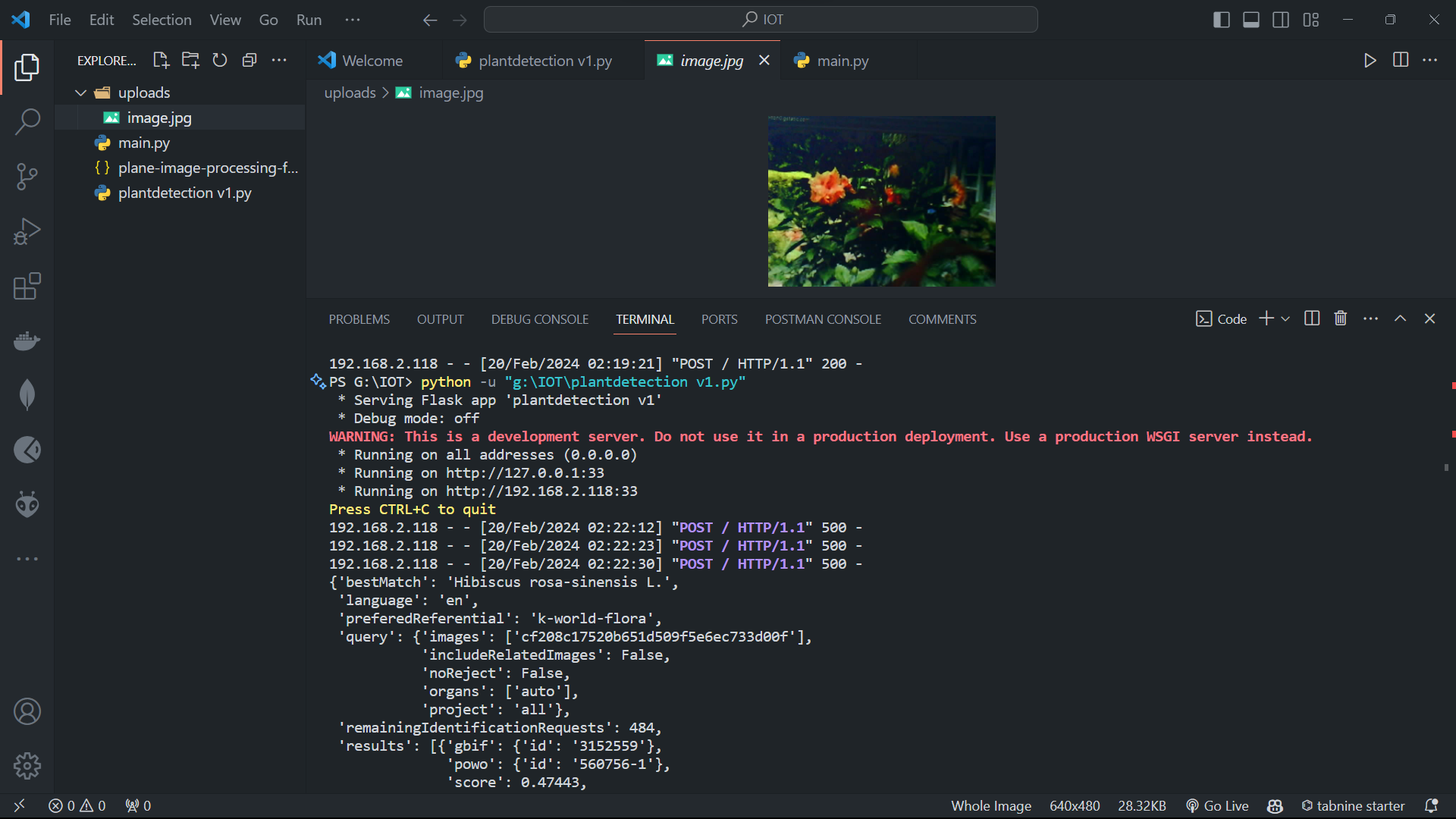
Task: Open the DEBUG CONSOLE panel tab
Action: pyautogui.click(x=540, y=319)
